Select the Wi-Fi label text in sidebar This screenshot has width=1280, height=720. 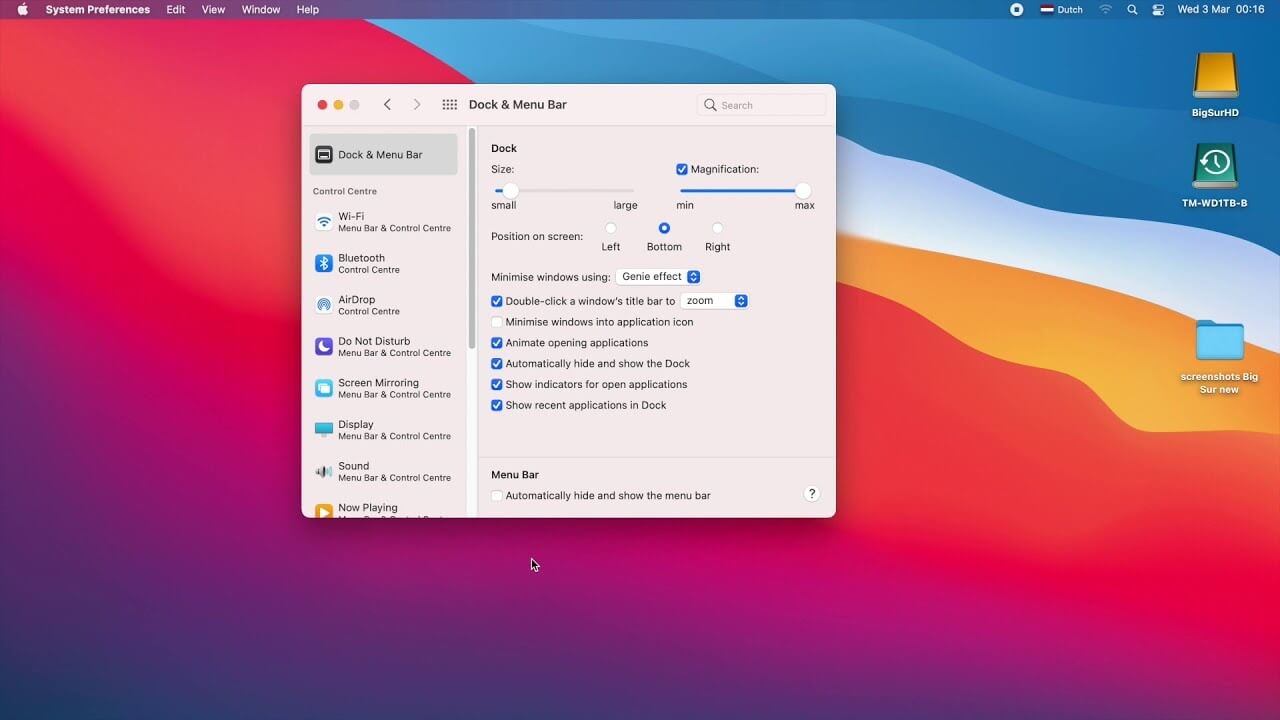pos(351,216)
